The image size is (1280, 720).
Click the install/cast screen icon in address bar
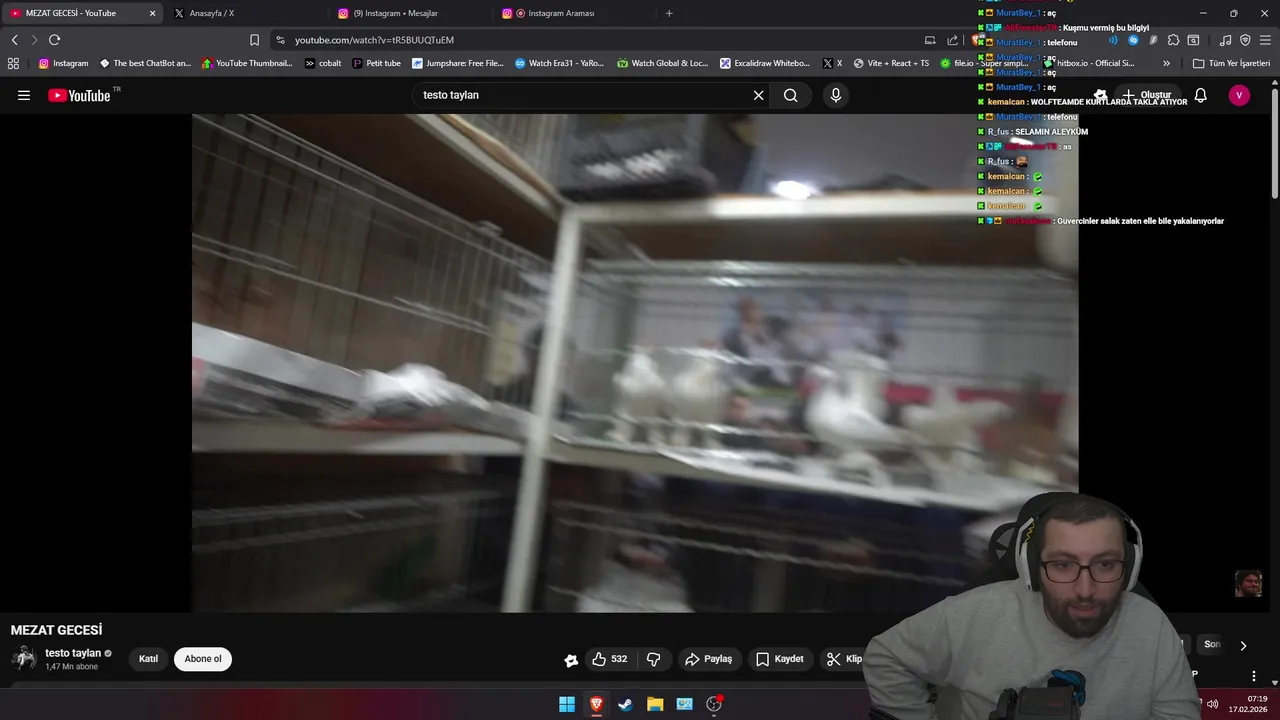[x=930, y=40]
